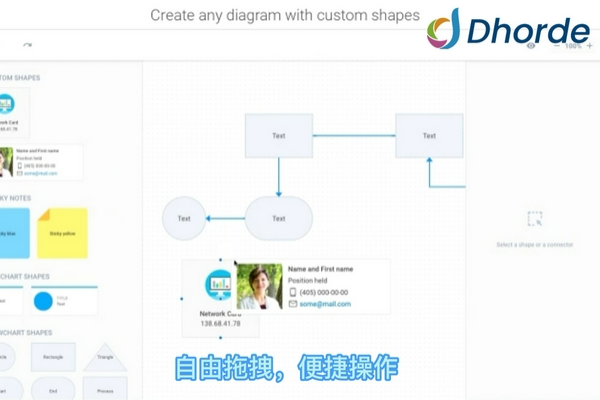The height and width of the screenshot is (400, 600).
Task: Zoom out with the minus button
Action: point(559,45)
